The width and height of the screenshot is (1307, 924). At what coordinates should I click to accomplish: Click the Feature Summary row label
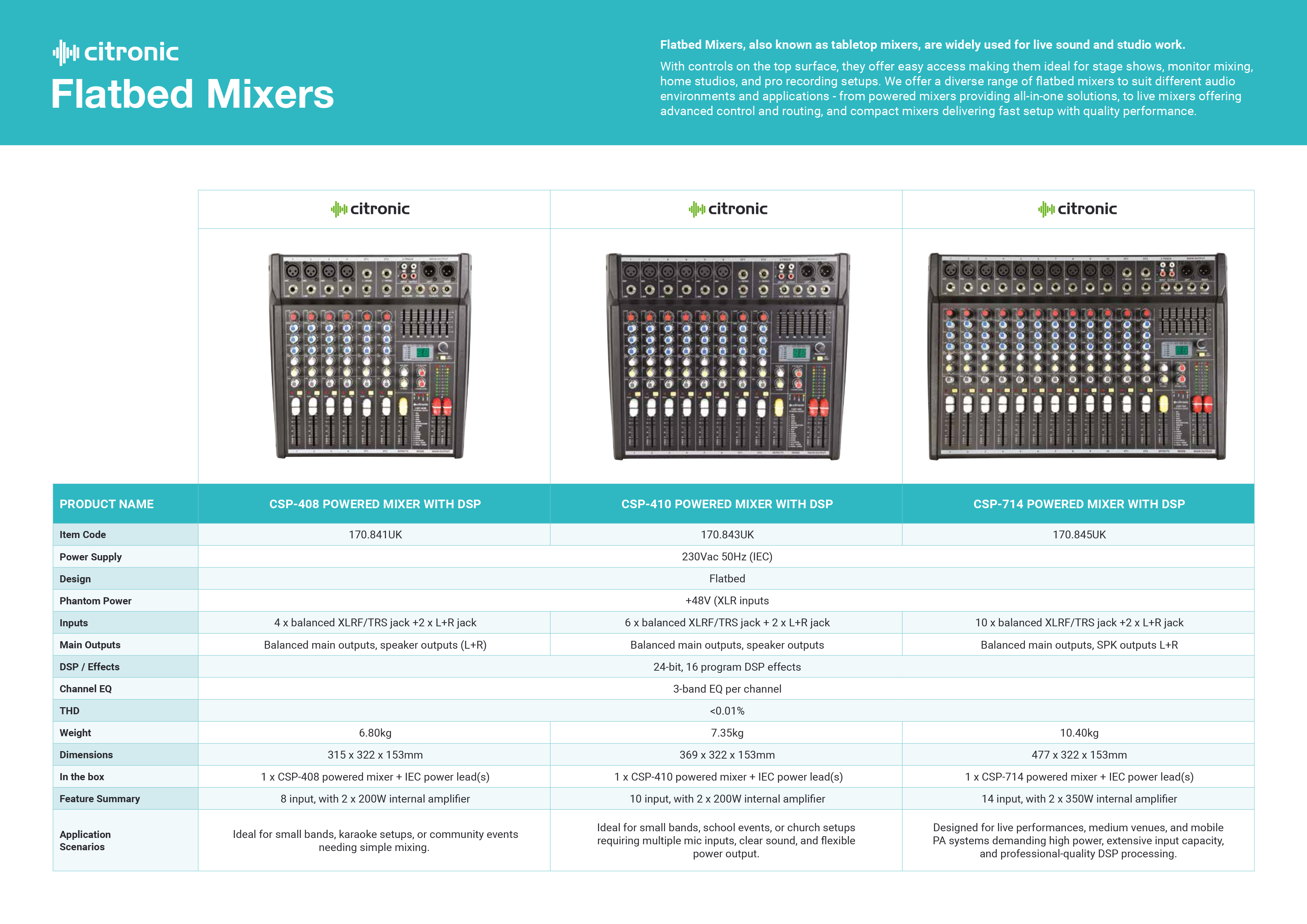point(99,799)
